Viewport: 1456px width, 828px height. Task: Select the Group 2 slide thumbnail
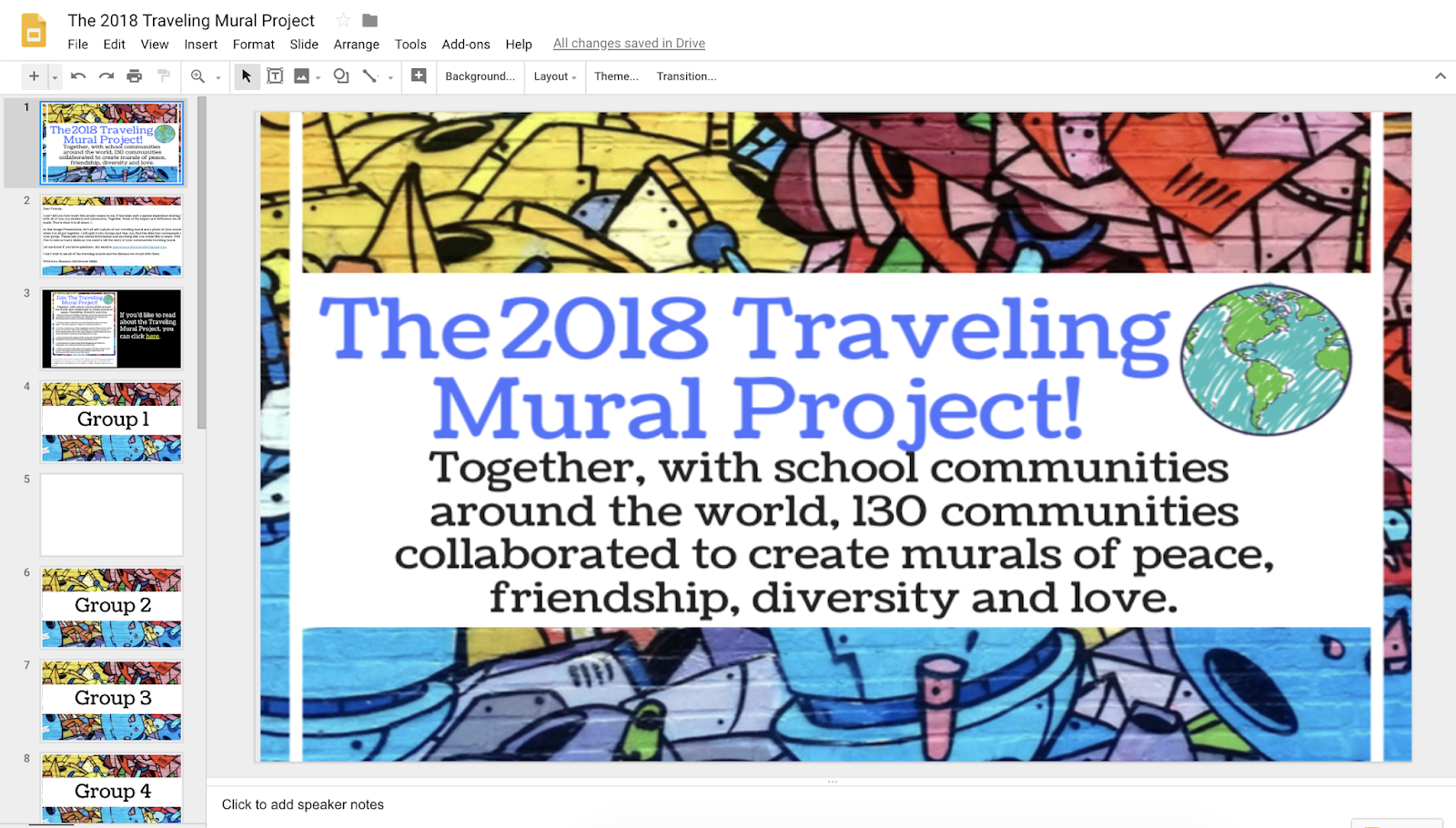pos(112,608)
